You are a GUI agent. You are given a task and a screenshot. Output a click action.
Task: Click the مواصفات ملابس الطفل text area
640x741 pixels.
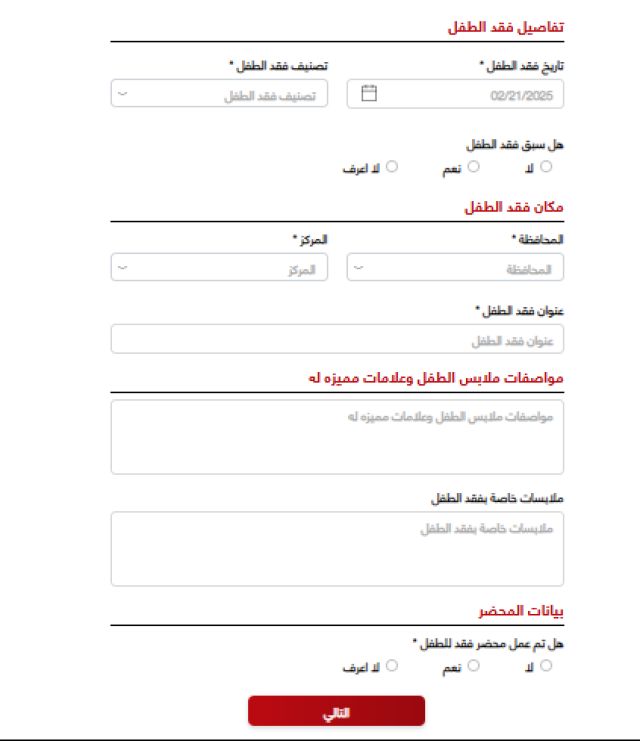(x=337, y=437)
